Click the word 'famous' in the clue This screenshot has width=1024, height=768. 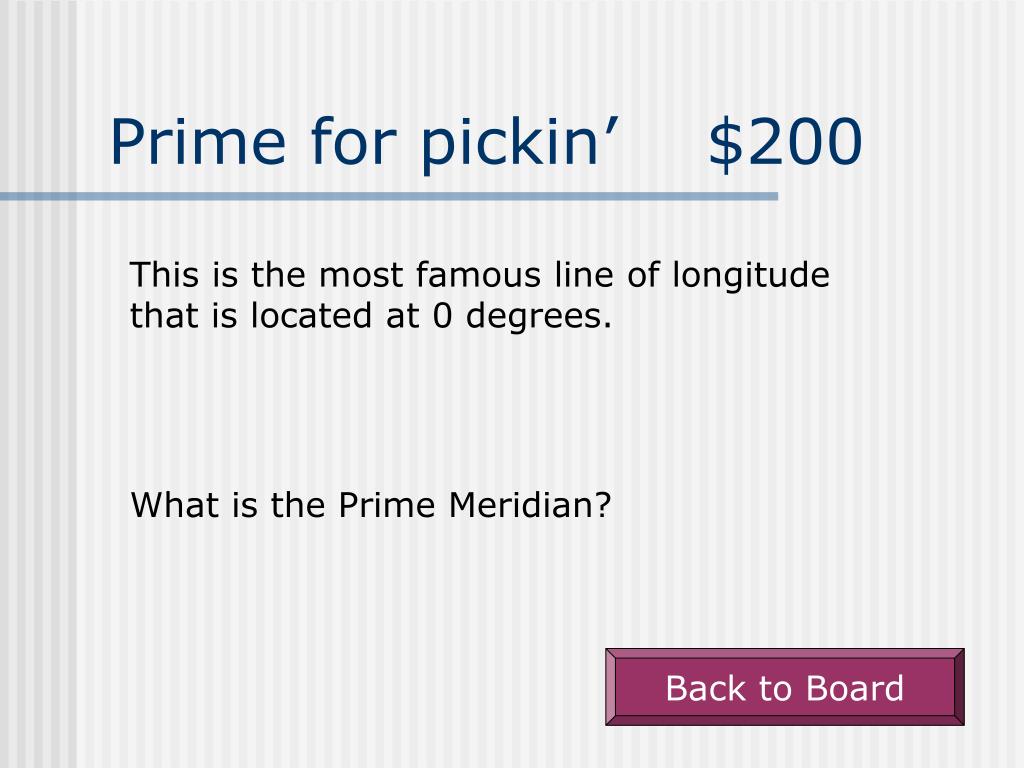(478, 274)
